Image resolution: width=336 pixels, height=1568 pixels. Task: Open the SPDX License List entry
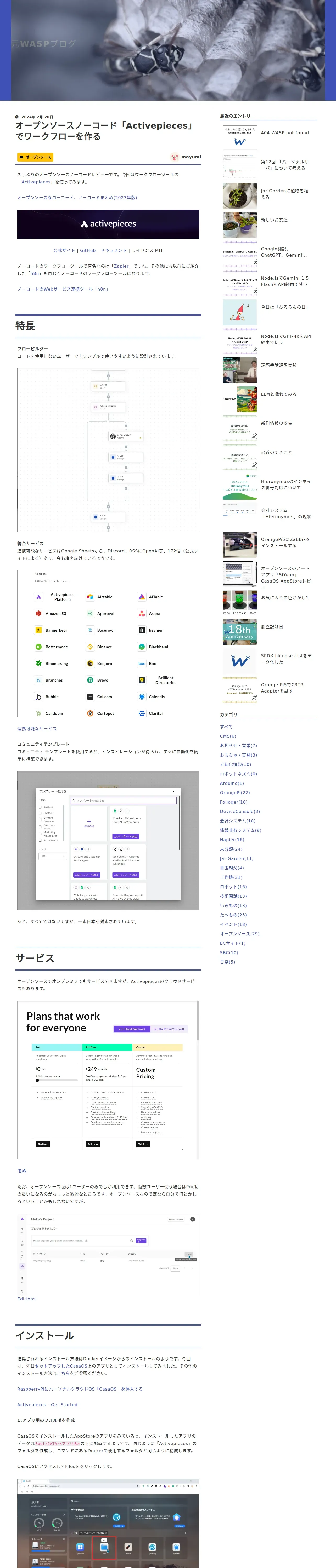pos(287,659)
